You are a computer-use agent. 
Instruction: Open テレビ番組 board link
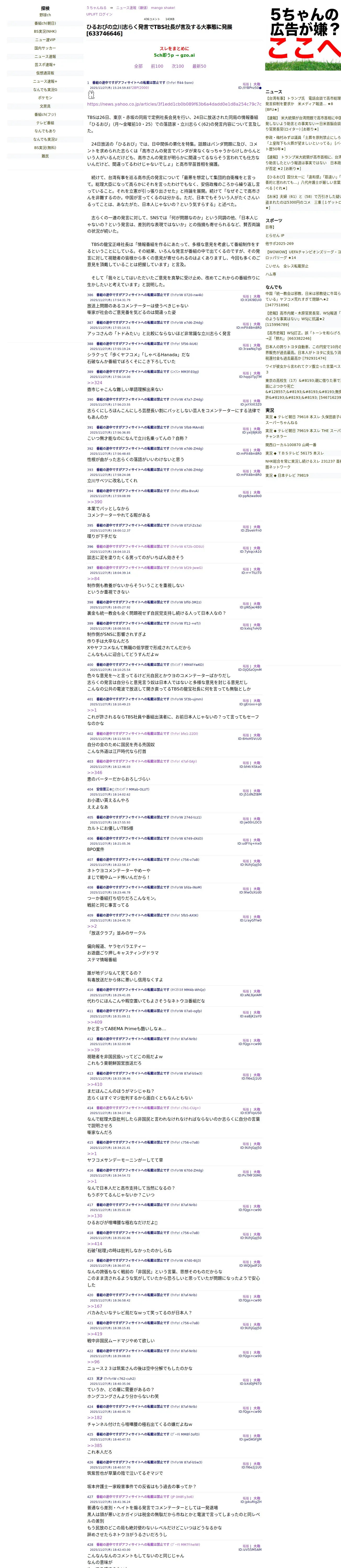pyautogui.click(x=45, y=122)
